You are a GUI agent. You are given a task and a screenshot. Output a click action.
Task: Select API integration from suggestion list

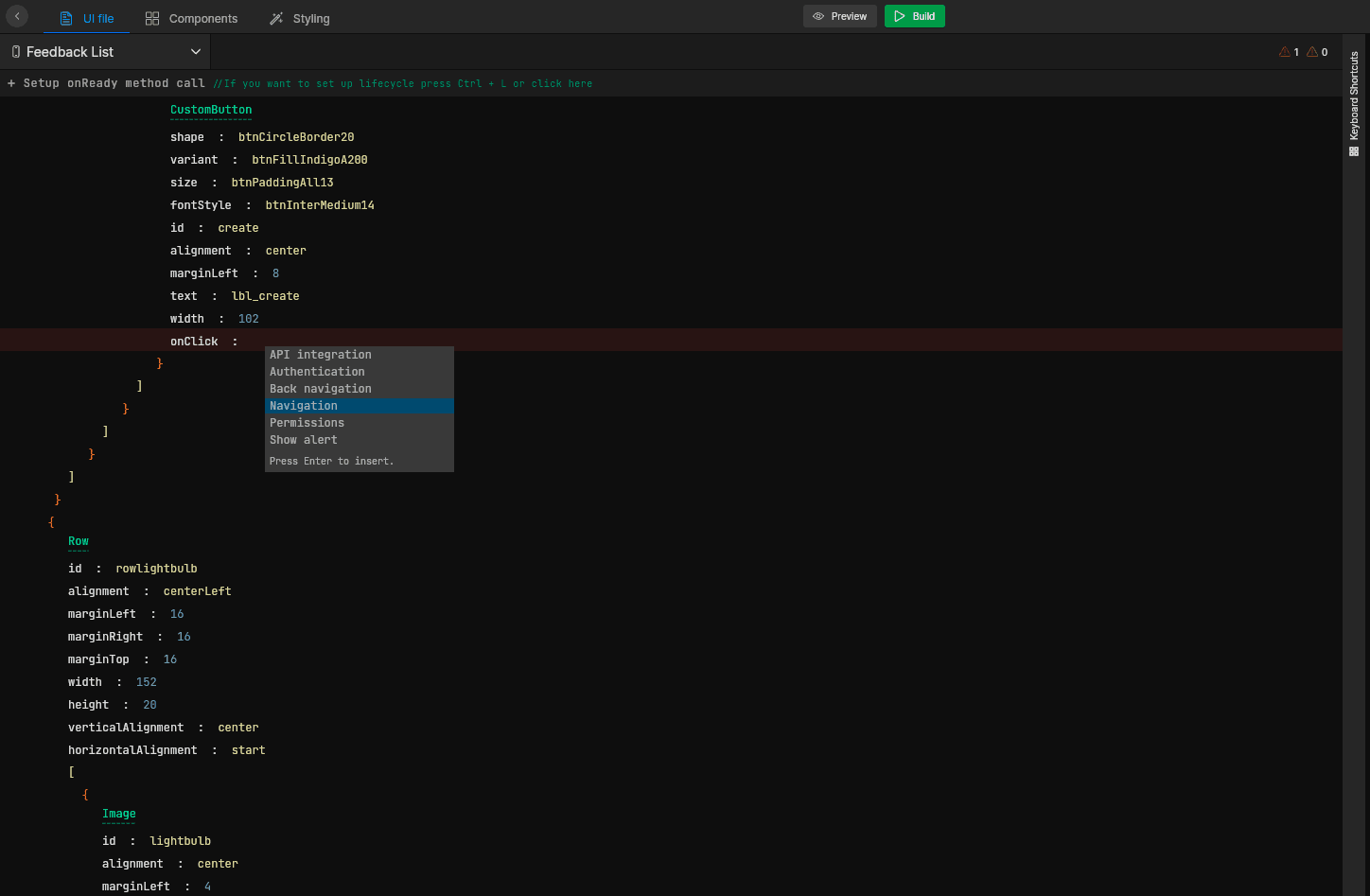(x=360, y=355)
